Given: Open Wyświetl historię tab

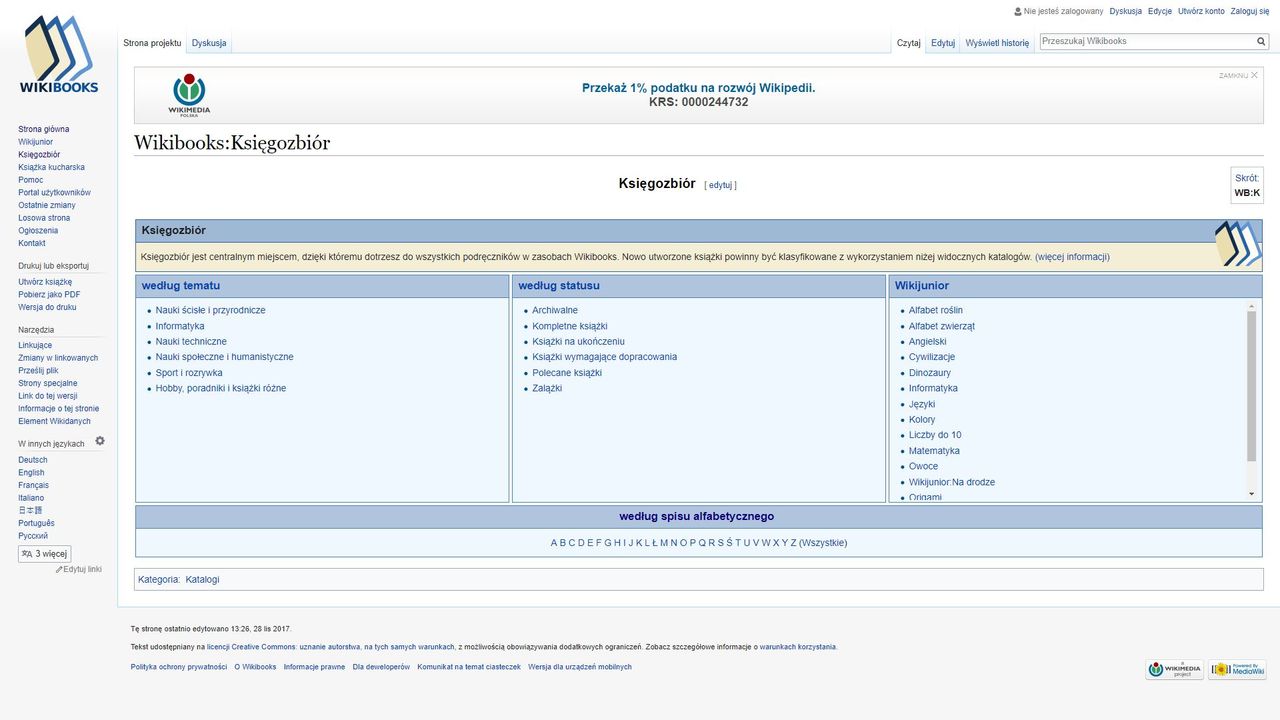Looking at the screenshot, I should pyautogui.click(x=997, y=43).
